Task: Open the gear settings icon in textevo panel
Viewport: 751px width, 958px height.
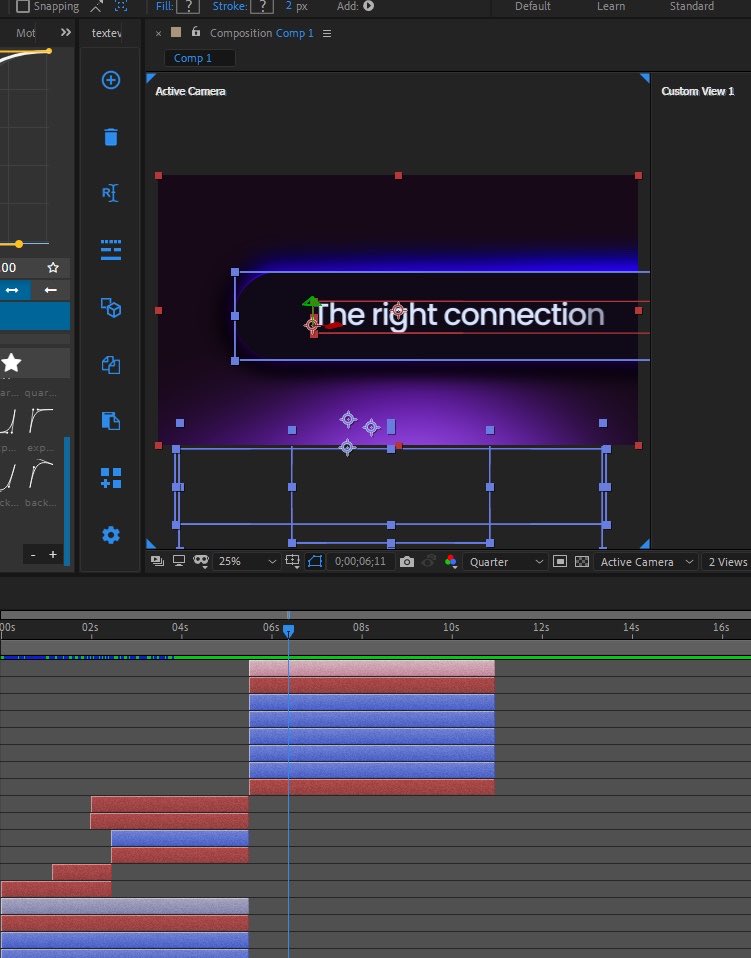Action: point(111,535)
